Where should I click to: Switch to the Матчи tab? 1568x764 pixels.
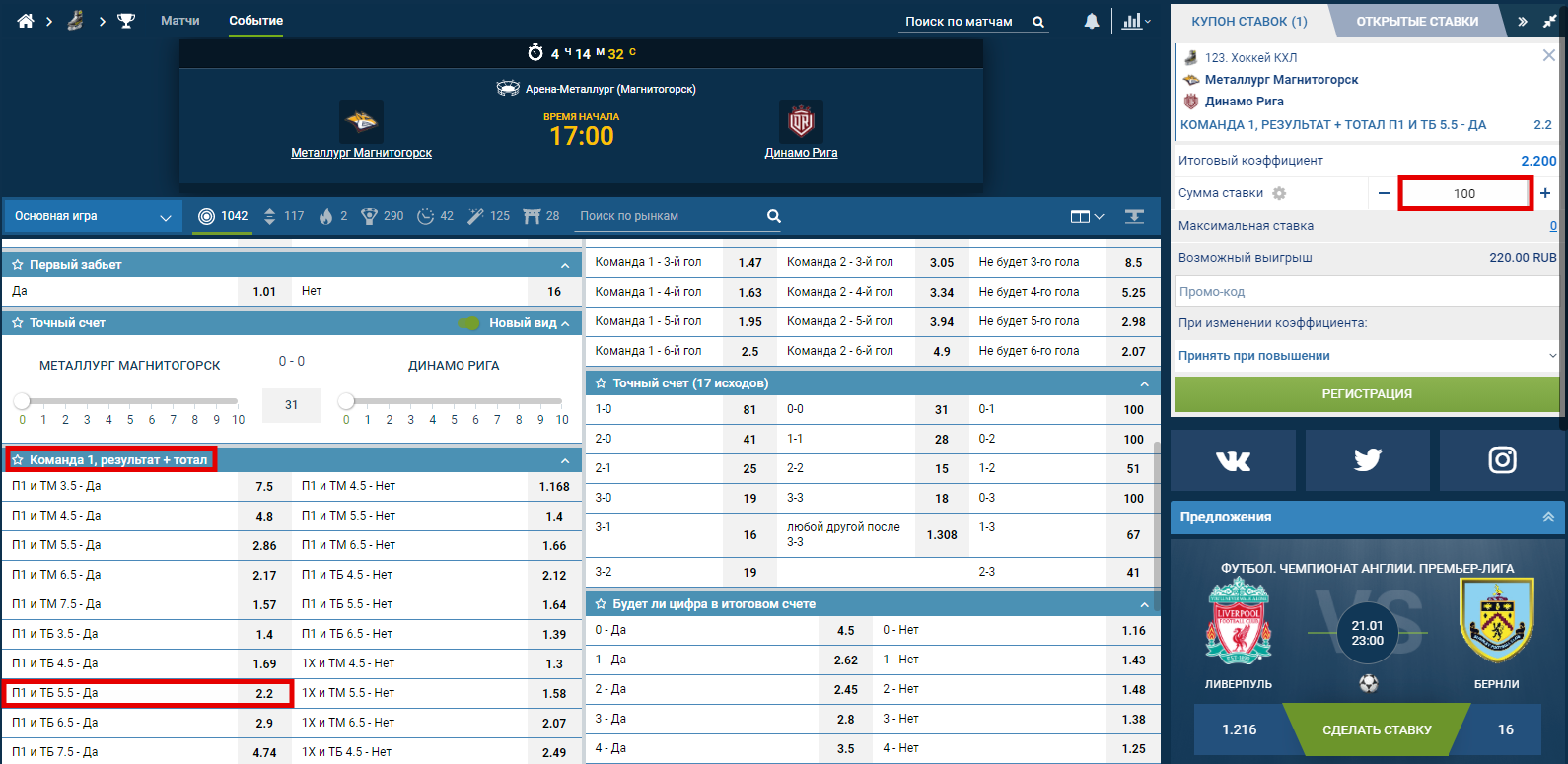tap(179, 21)
